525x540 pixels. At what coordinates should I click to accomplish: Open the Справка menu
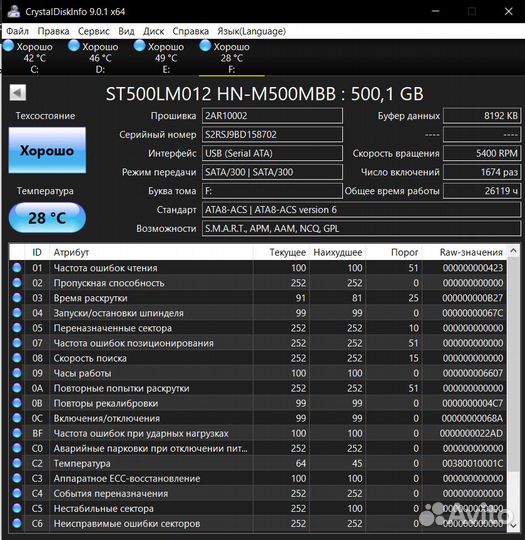point(191,31)
